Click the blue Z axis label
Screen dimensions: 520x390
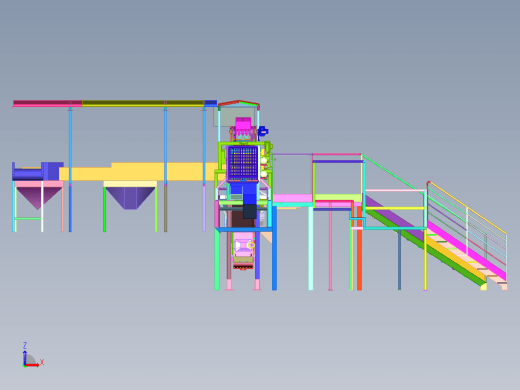click(25, 345)
